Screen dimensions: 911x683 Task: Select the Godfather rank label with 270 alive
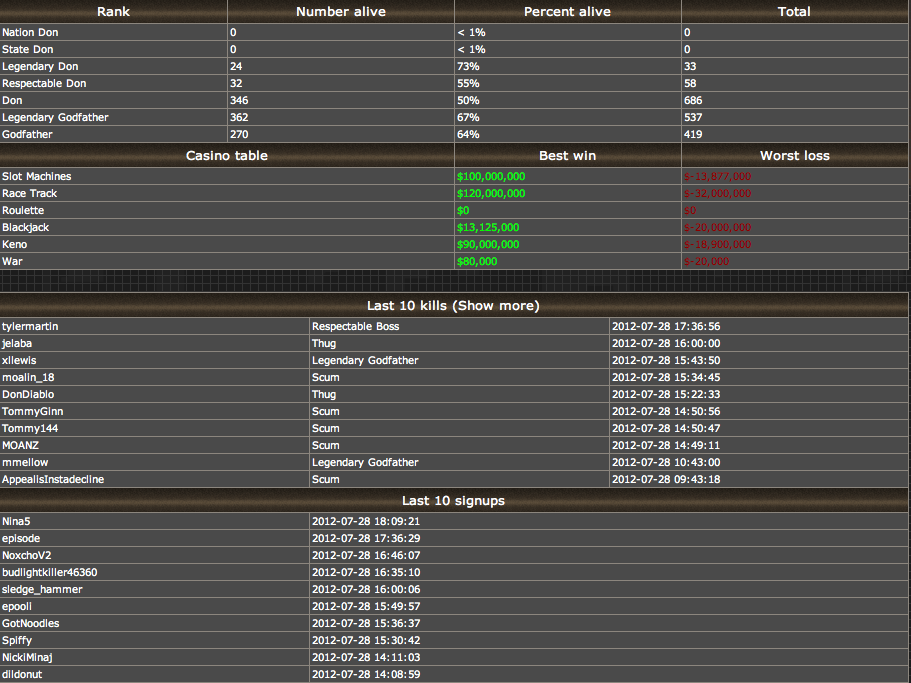[x=27, y=134]
